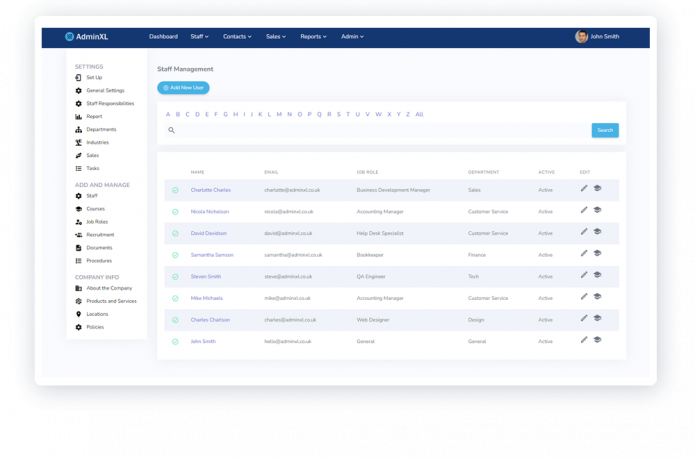
Task: Open Steven Smith's name link
Action: click(x=206, y=277)
